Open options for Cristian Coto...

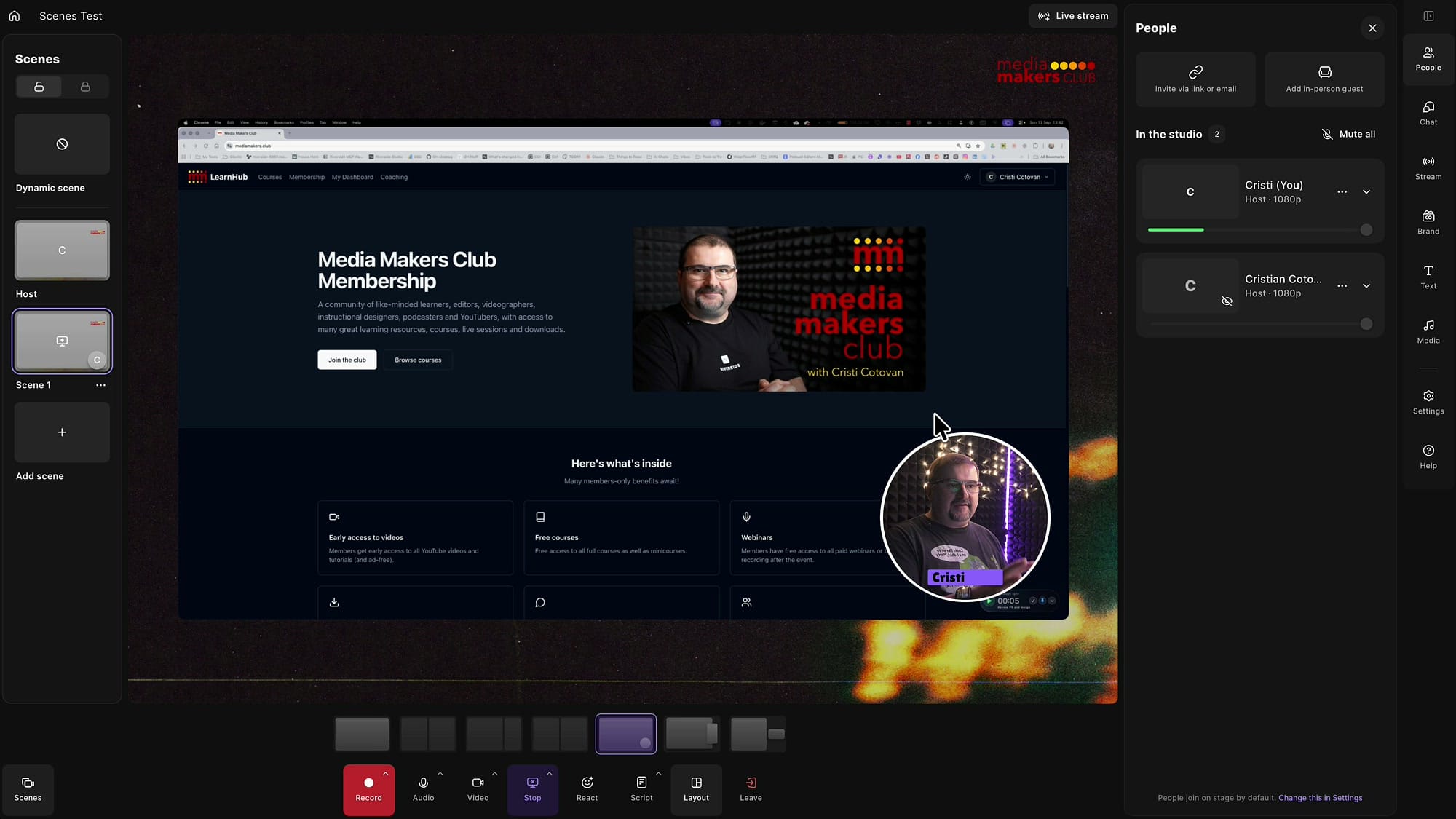[1342, 286]
